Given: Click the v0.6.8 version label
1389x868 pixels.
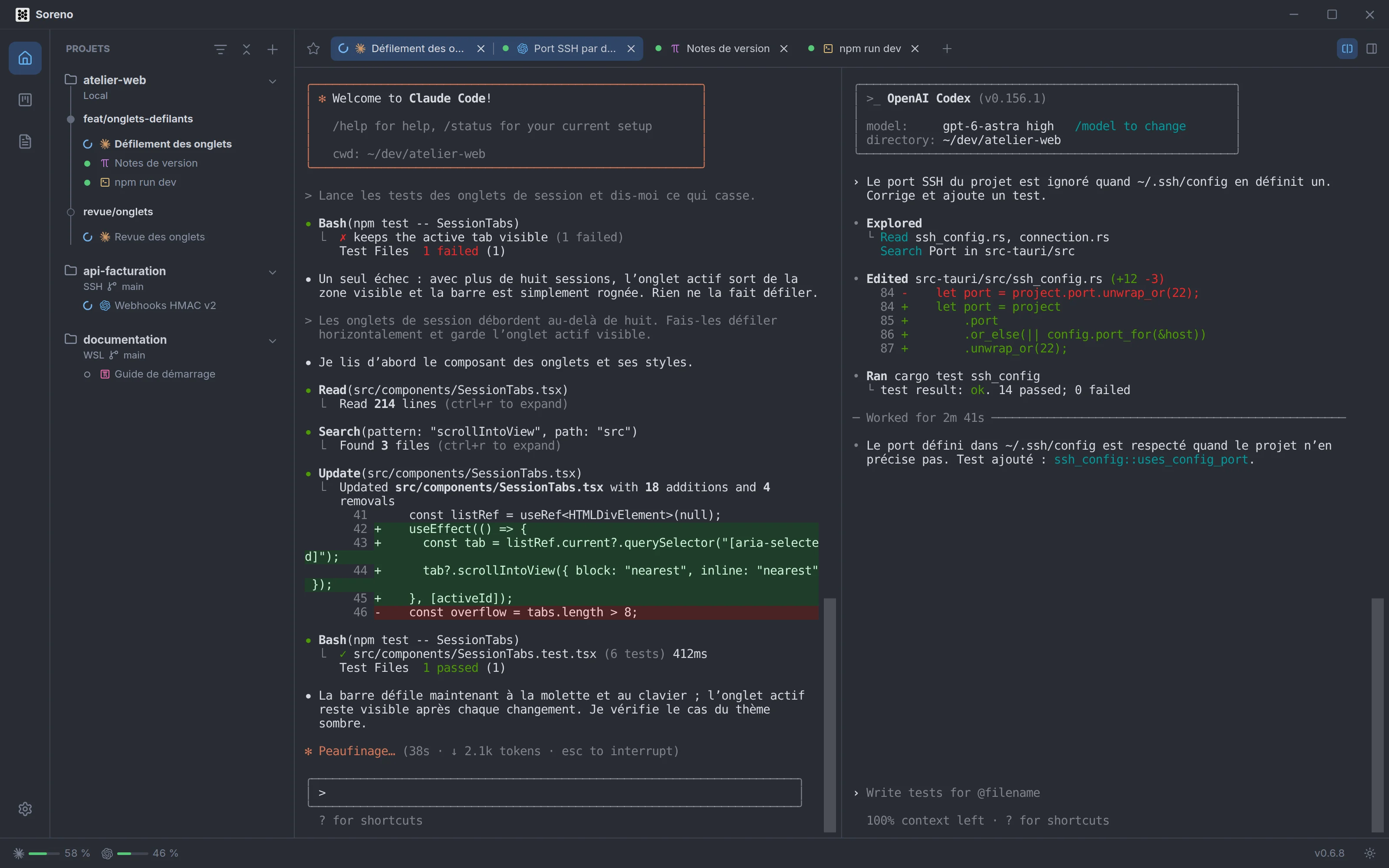Looking at the screenshot, I should (x=1329, y=853).
